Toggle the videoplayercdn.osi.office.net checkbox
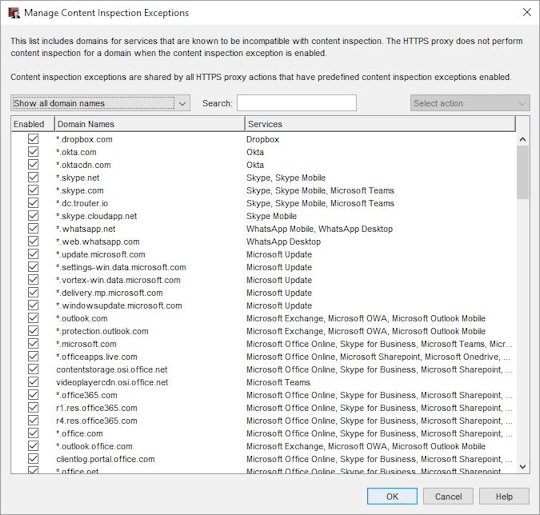The height and width of the screenshot is (515, 540). pos(33,382)
